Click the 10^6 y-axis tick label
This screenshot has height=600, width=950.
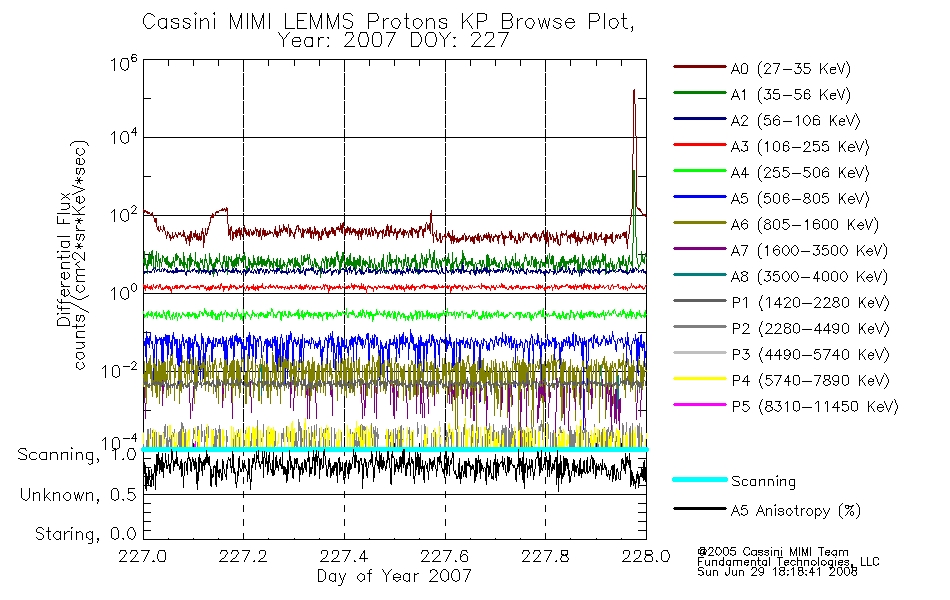click(124, 63)
